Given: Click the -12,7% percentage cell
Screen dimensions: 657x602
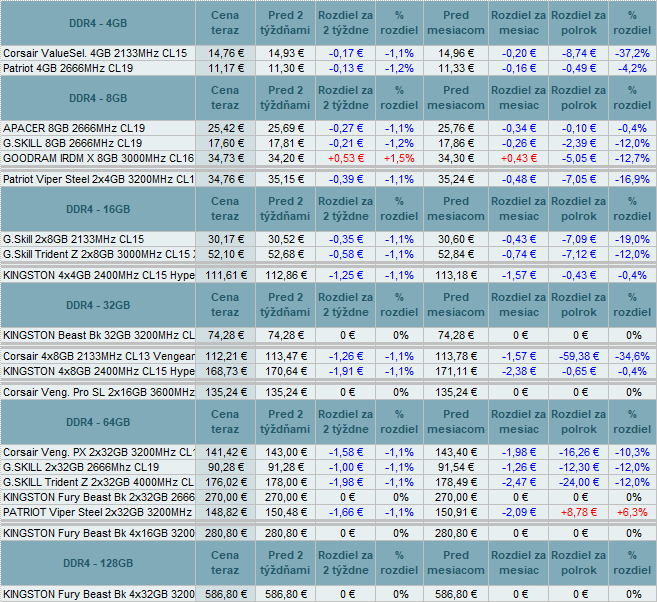Looking at the screenshot, I should (632, 159).
